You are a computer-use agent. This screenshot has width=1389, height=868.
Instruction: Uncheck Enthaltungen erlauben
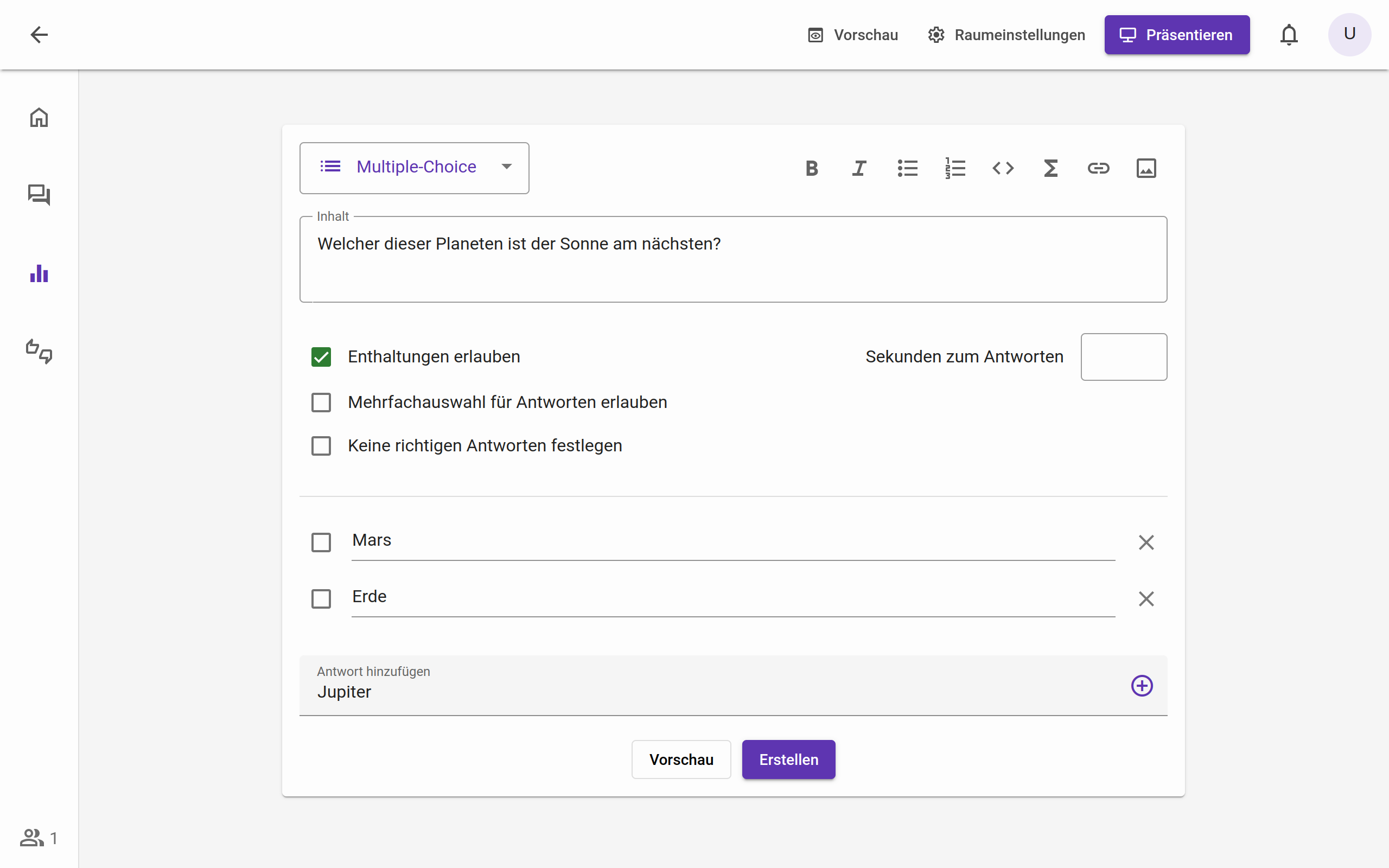tap(321, 356)
